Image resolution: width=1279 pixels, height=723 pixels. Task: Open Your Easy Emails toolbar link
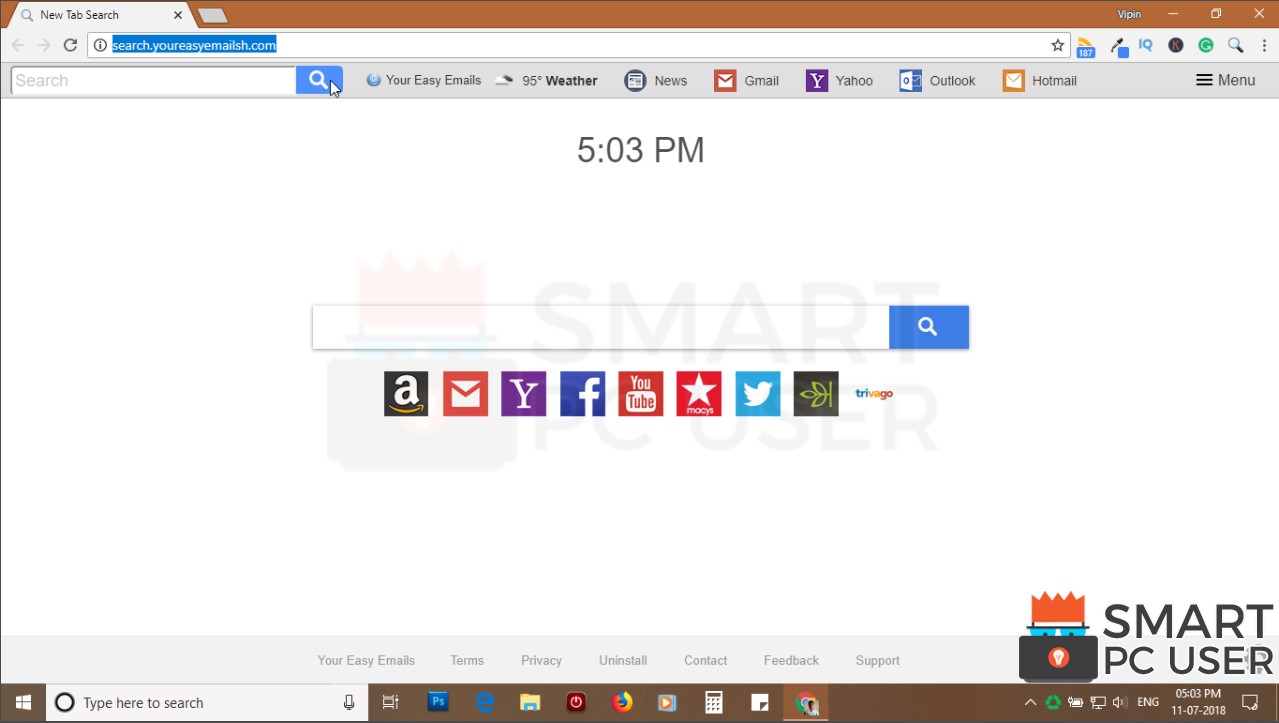coord(423,80)
